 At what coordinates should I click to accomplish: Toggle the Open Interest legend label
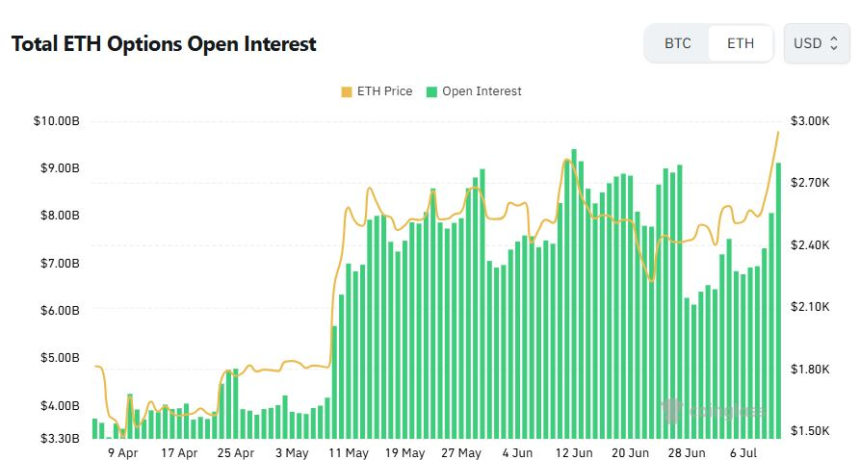(481, 91)
